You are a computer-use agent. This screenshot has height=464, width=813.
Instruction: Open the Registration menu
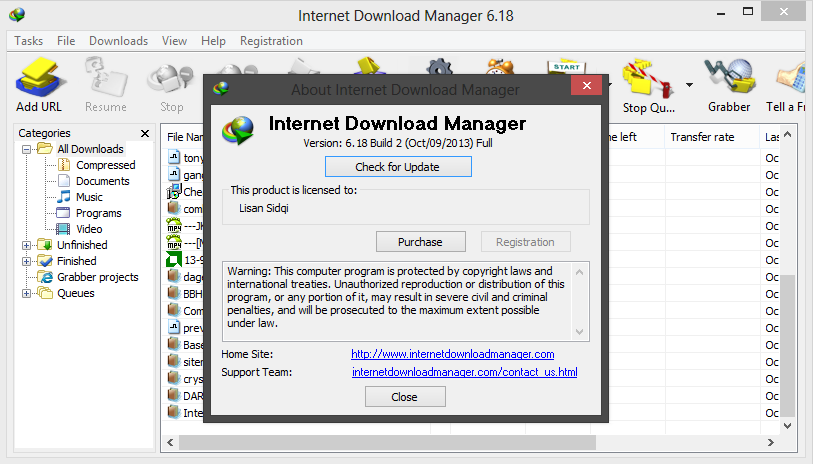tap(271, 40)
